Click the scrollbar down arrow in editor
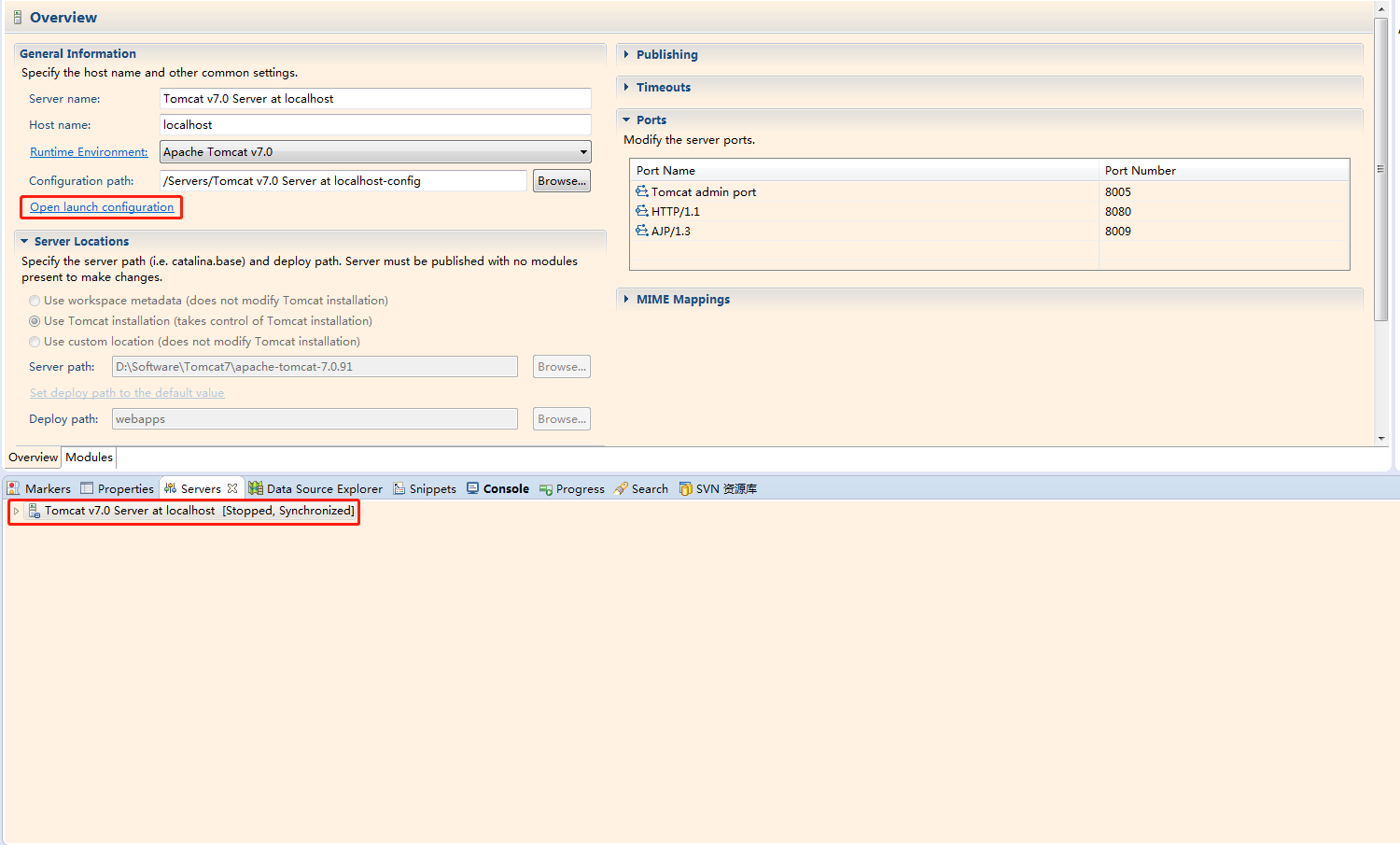 pyautogui.click(x=1381, y=438)
